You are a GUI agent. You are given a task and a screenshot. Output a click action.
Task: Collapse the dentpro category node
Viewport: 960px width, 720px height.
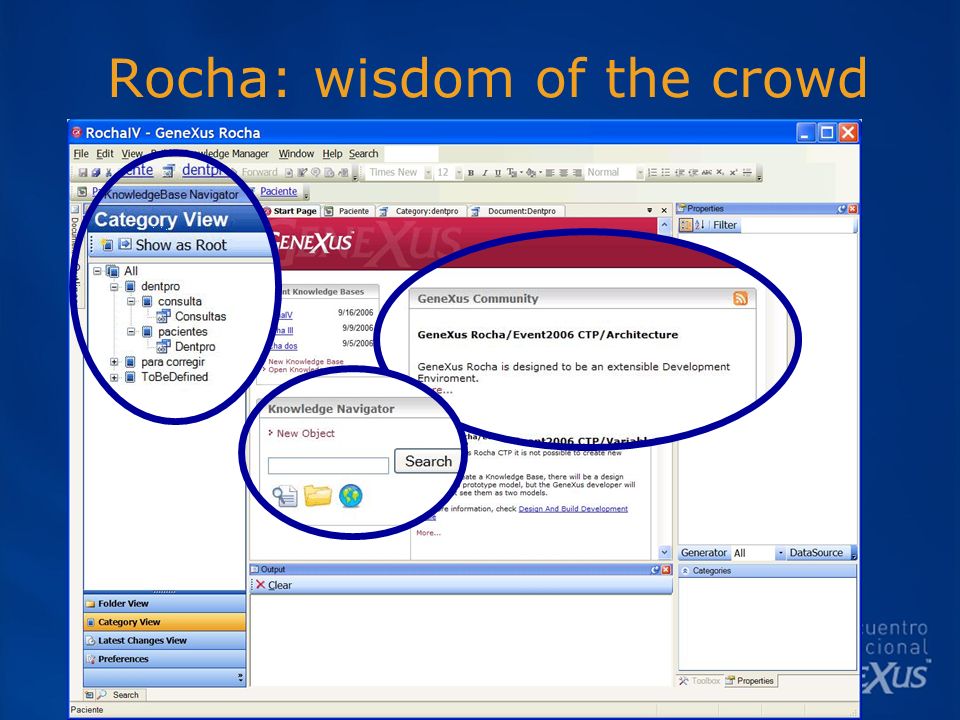(114, 286)
